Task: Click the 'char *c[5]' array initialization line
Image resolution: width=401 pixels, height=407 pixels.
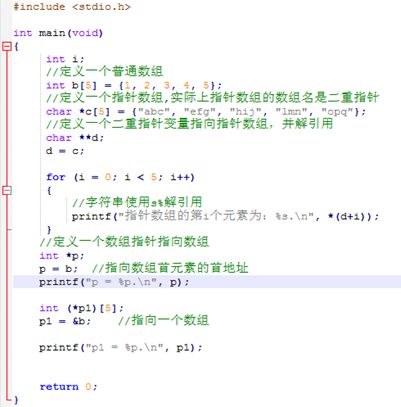Action: [x=206, y=111]
